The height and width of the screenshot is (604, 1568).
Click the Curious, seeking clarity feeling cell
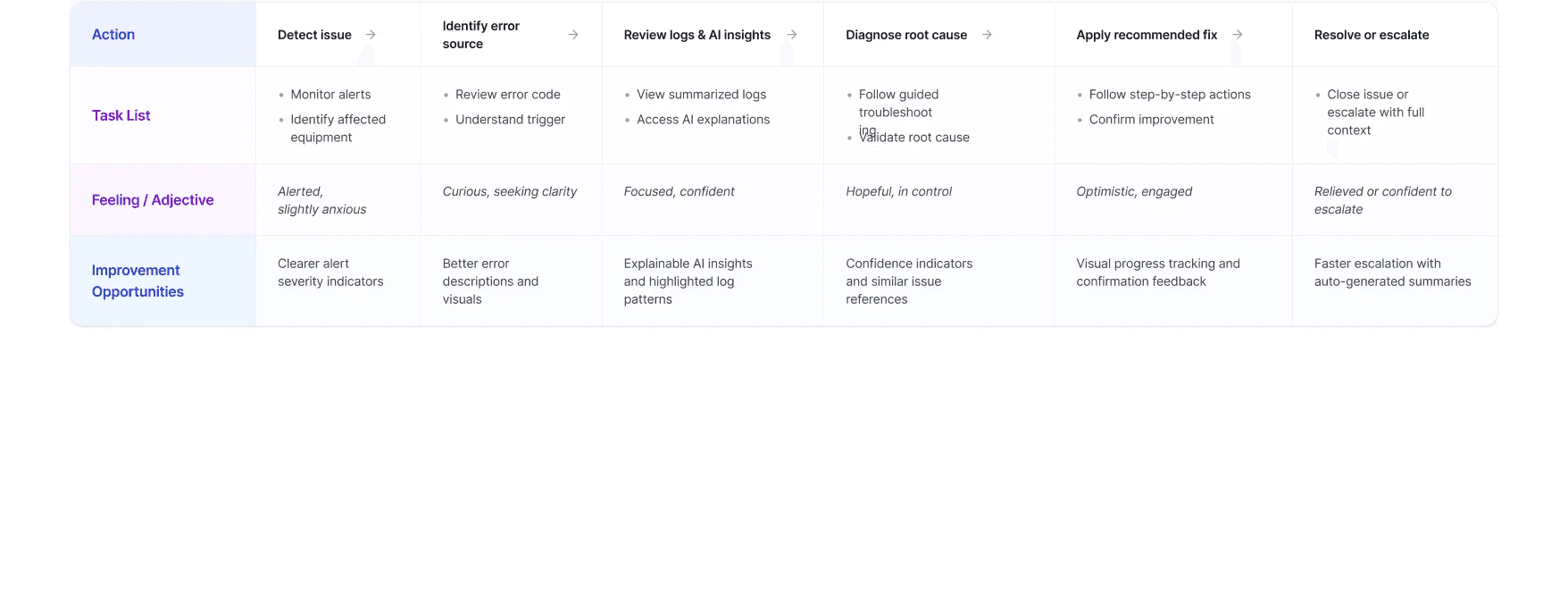click(510, 191)
